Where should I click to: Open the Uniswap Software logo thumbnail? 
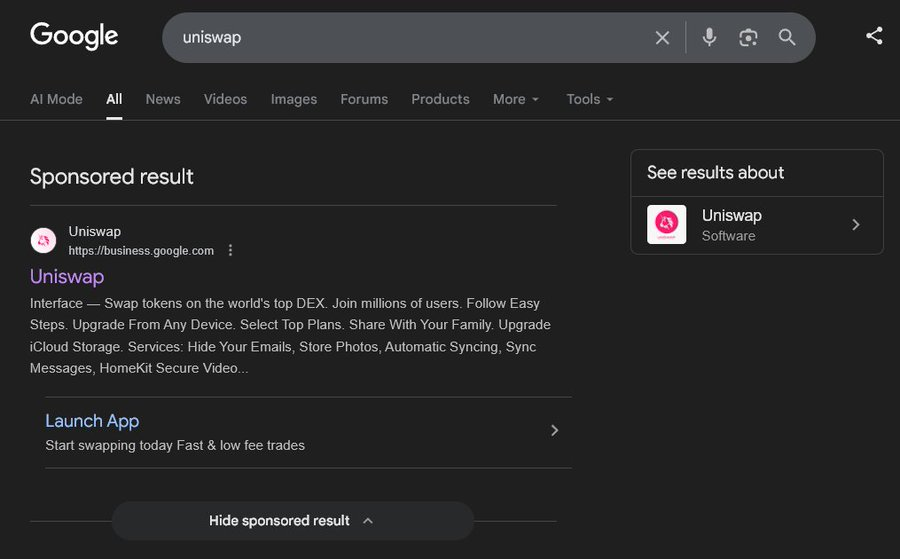[x=666, y=224]
